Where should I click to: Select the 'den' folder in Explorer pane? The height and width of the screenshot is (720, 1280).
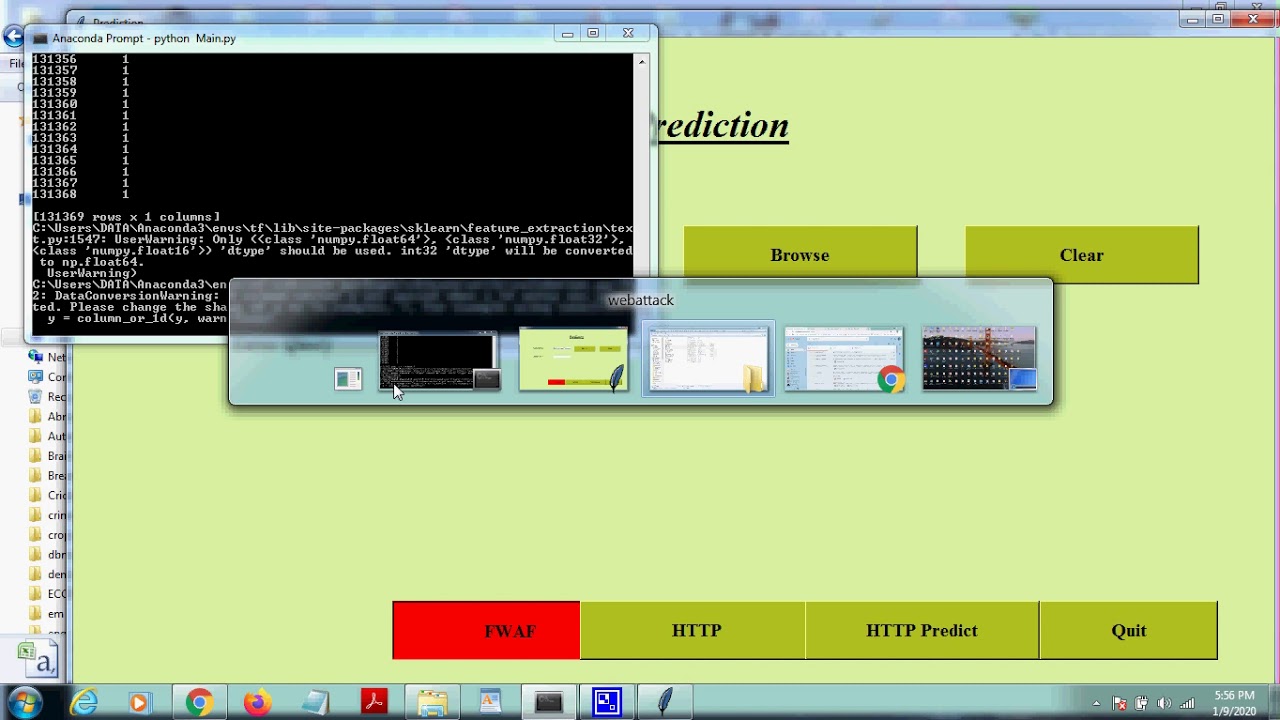(47, 575)
